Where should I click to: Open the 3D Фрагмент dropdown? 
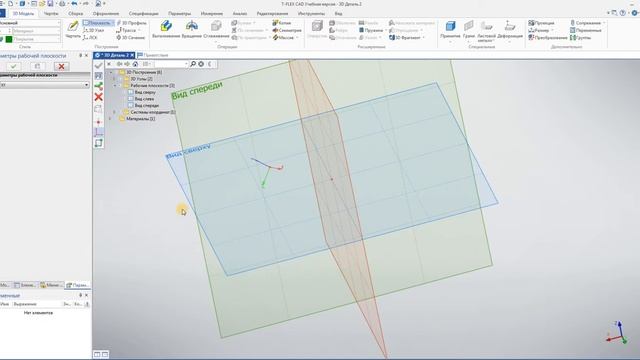[423, 38]
